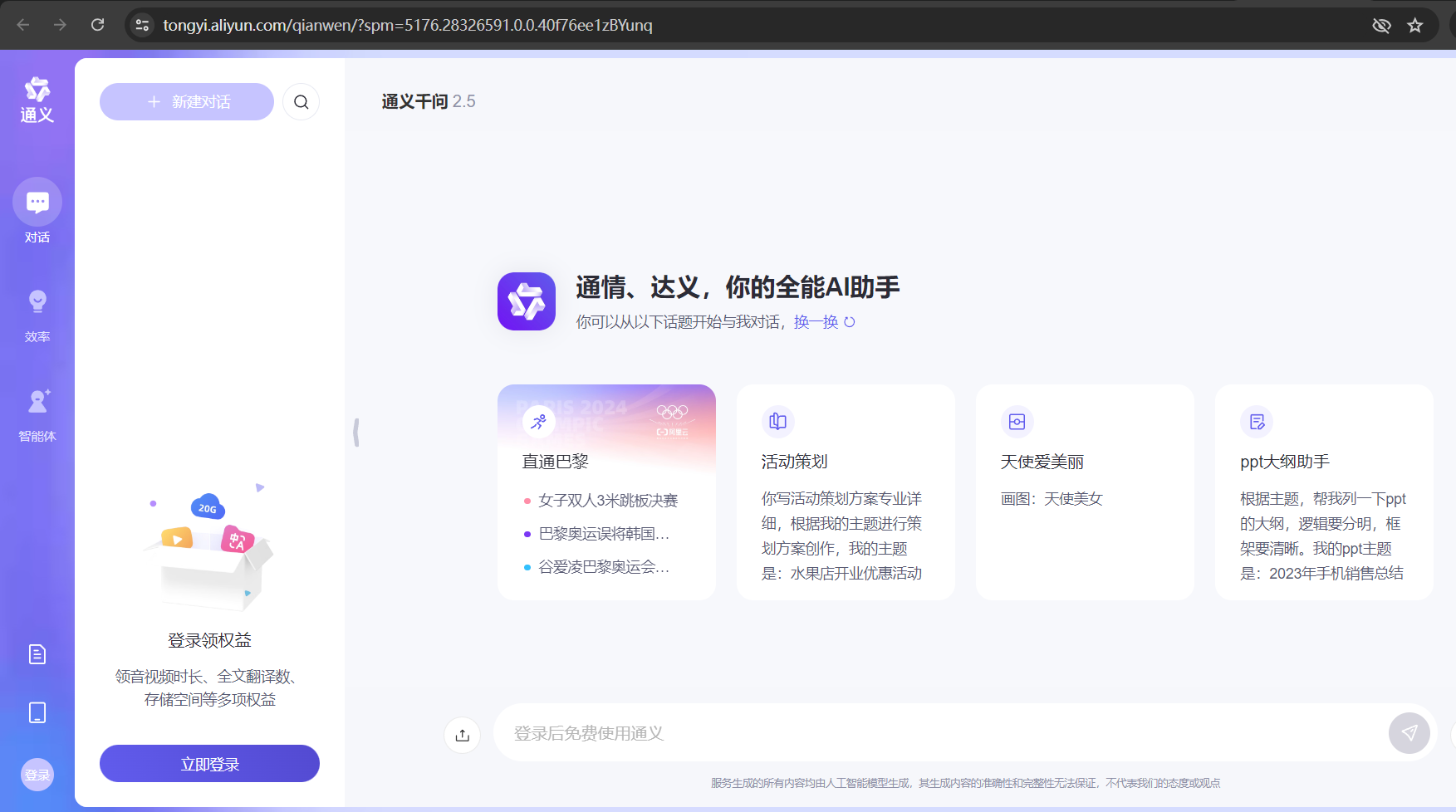Click the 立即登录 button
The height and width of the screenshot is (812, 1456).
[209, 764]
